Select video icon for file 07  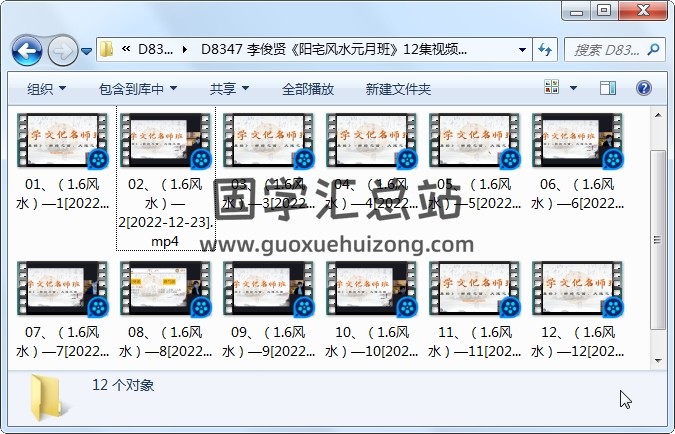click(x=62, y=289)
